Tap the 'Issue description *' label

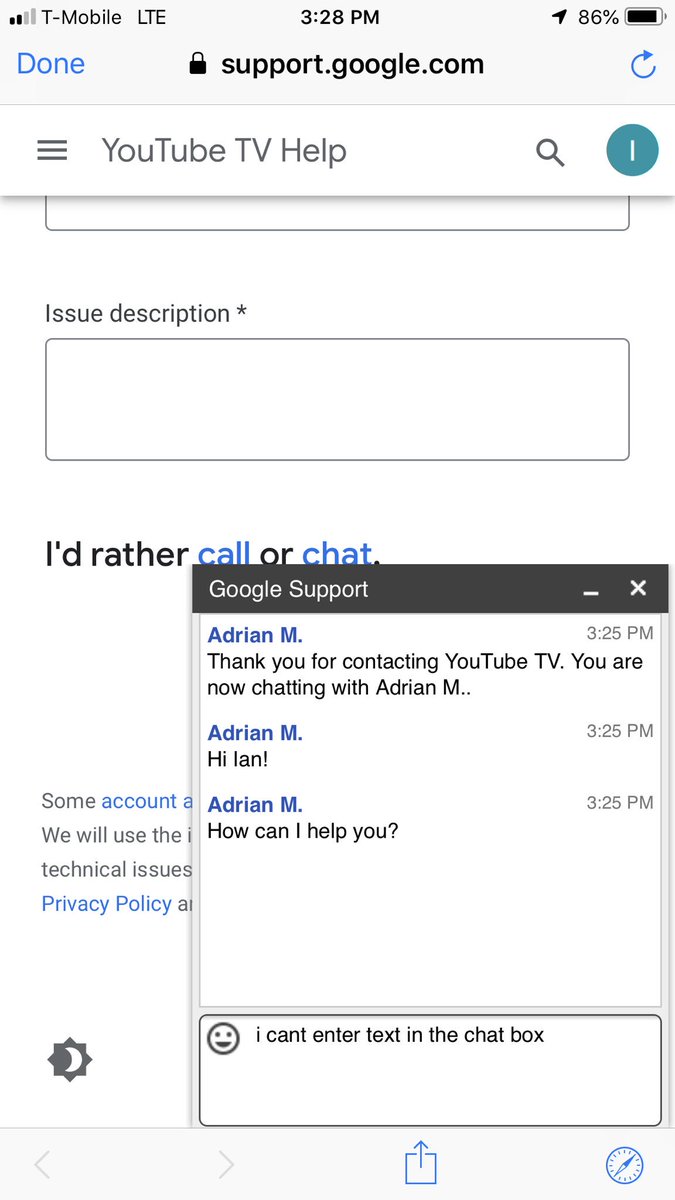coord(146,313)
